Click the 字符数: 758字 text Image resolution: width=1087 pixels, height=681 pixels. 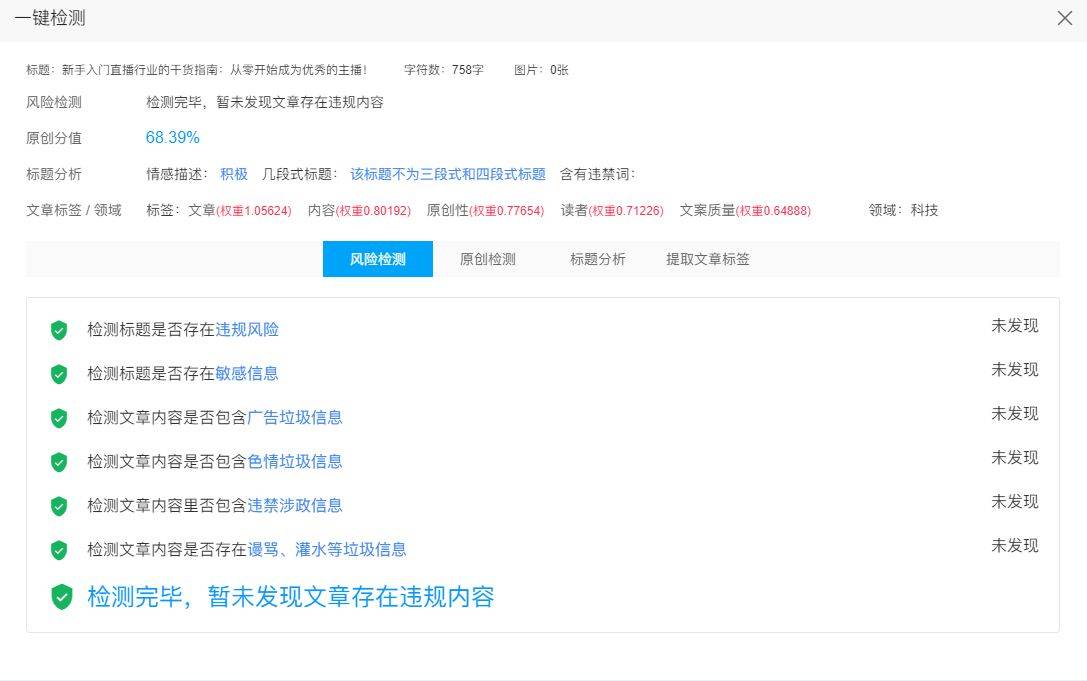click(x=444, y=70)
